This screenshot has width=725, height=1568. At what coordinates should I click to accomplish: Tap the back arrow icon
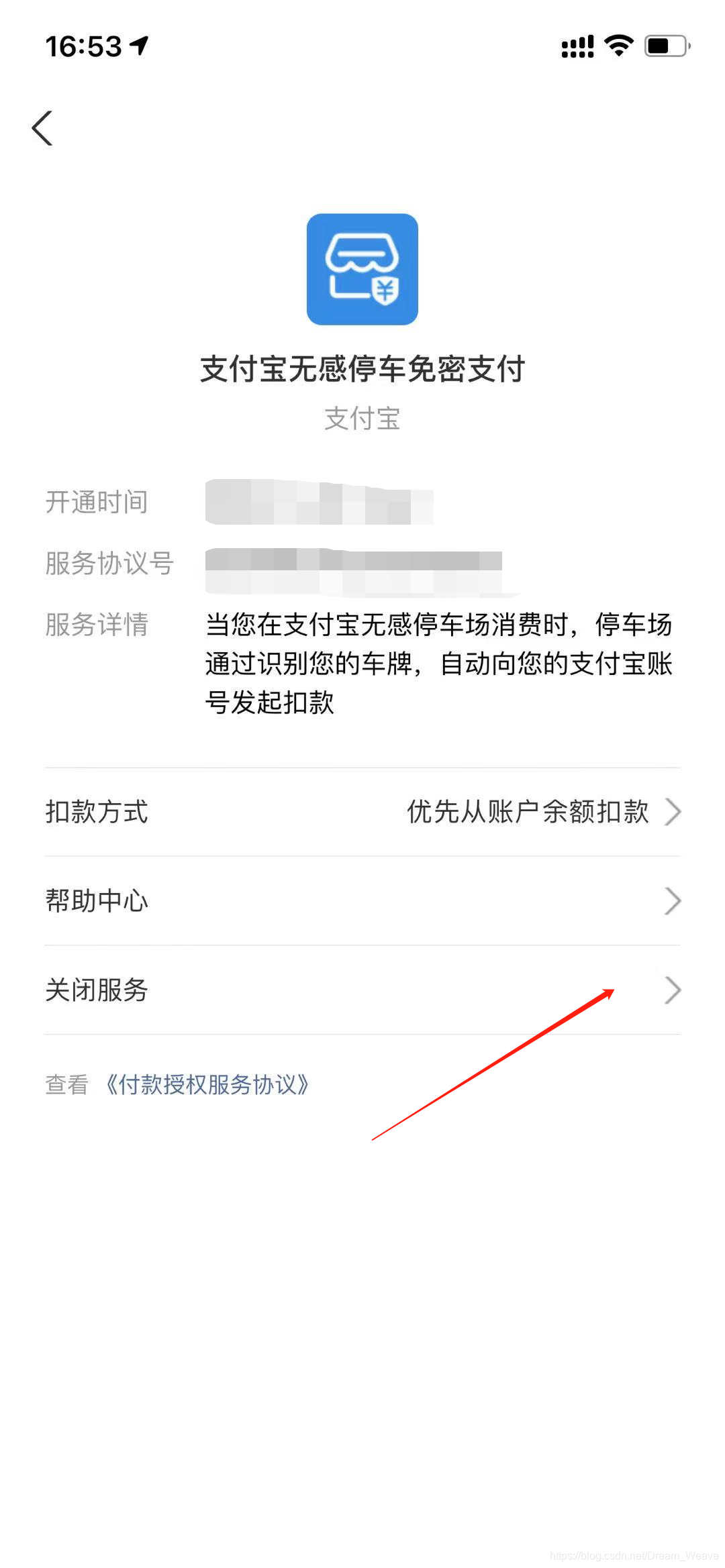[x=42, y=127]
